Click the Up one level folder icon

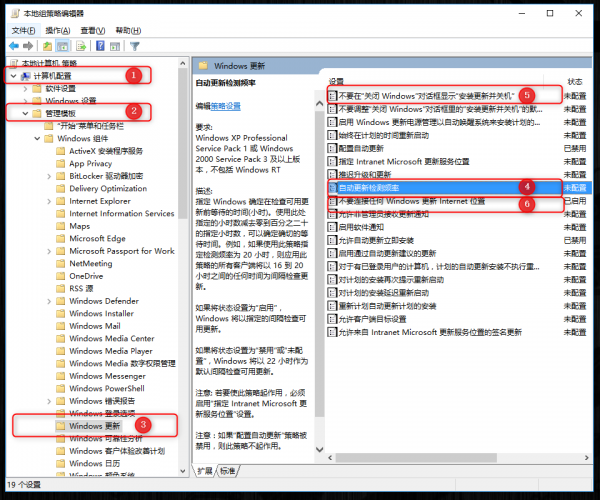tap(48, 47)
